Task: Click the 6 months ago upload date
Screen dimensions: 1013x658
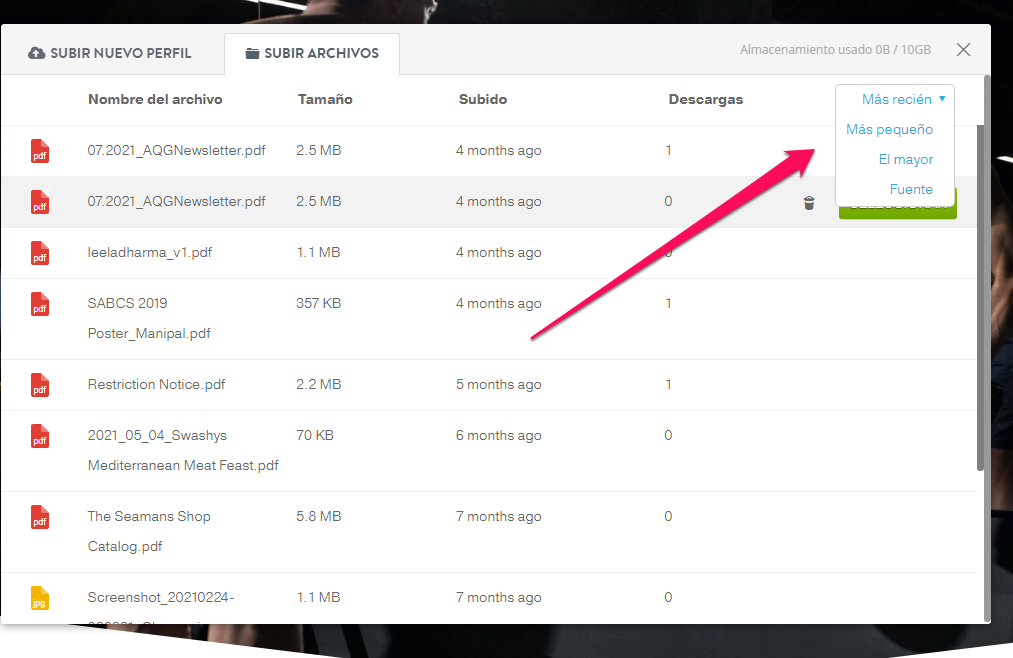Action: 498,435
